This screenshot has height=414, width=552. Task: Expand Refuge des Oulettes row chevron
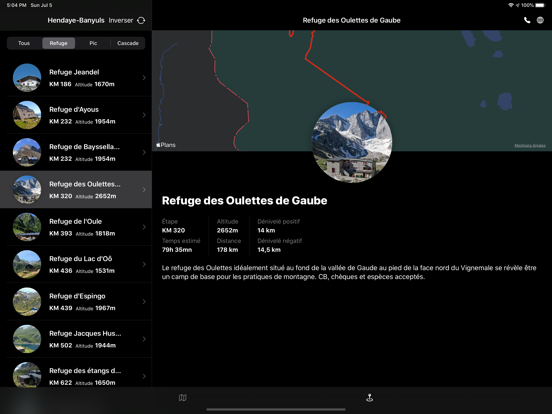point(144,190)
